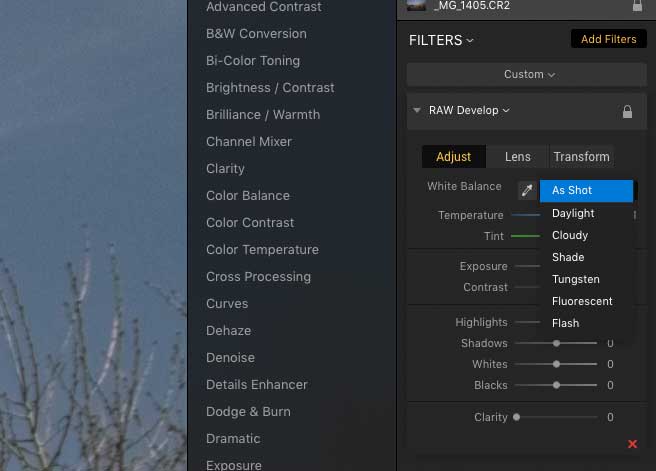Image resolution: width=656 pixels, height=471 pixels.
Task: Click the Whites value field
Action: click(x=610, y=364)
